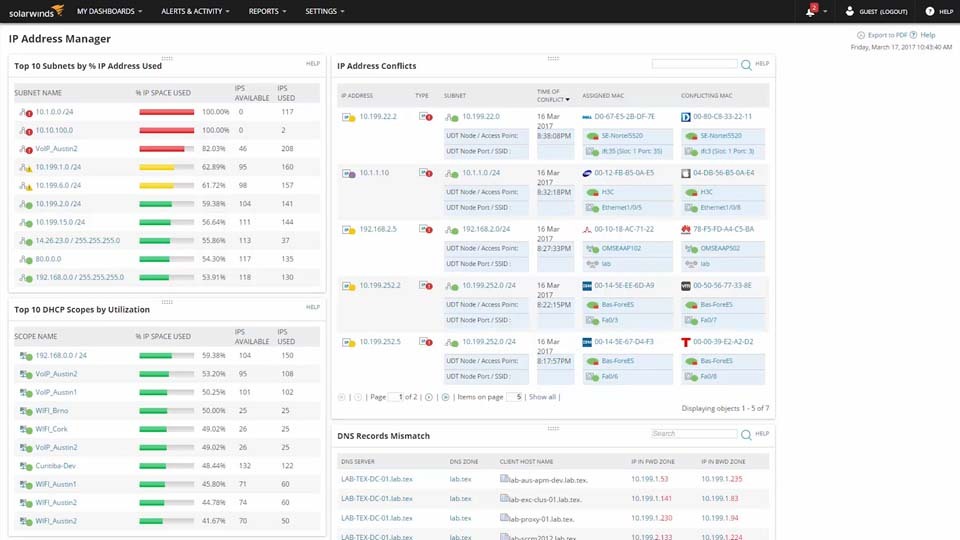The width and height of the screenshot is (960, 540).
Task: Click the SolarWinds logo
Action: tap(36, 11)
